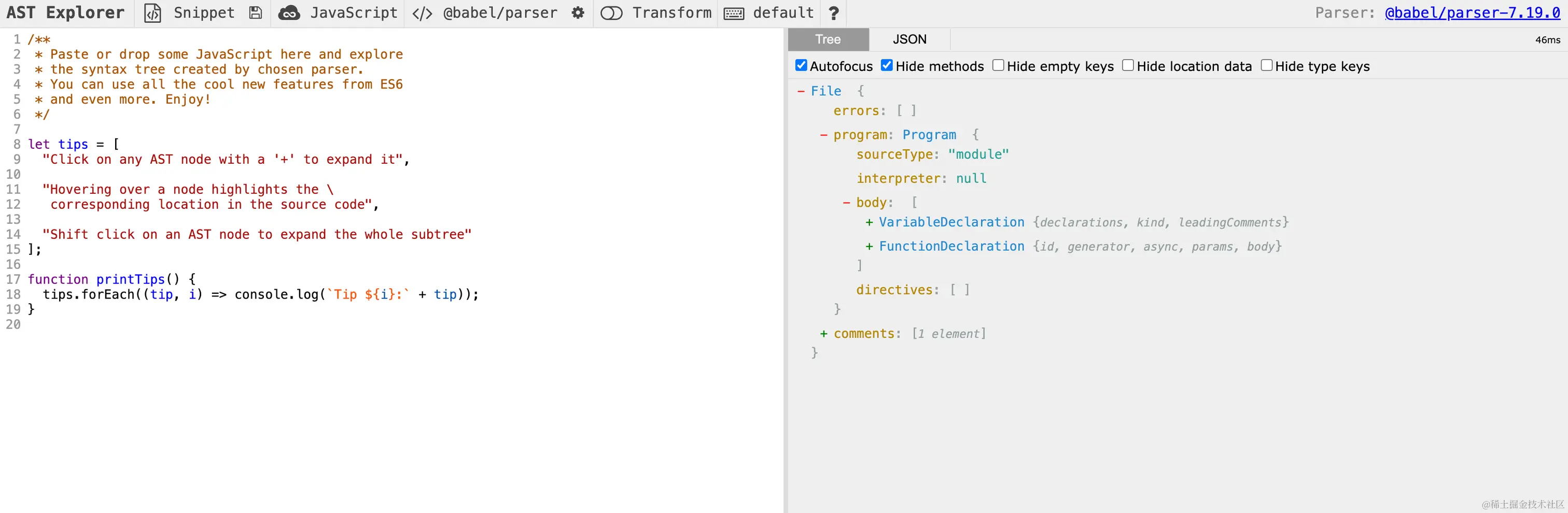The width and height of the screenshot is (1568, 513).
Task: Switch to the JSON tab
Action: pos(909,39)
